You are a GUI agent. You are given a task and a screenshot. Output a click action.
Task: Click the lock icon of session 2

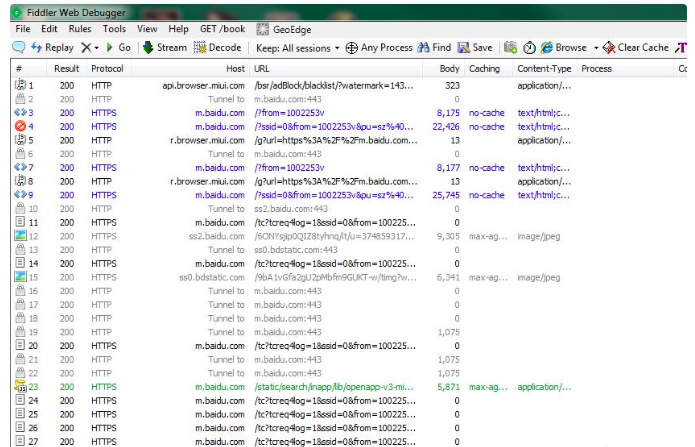point(20,98)
